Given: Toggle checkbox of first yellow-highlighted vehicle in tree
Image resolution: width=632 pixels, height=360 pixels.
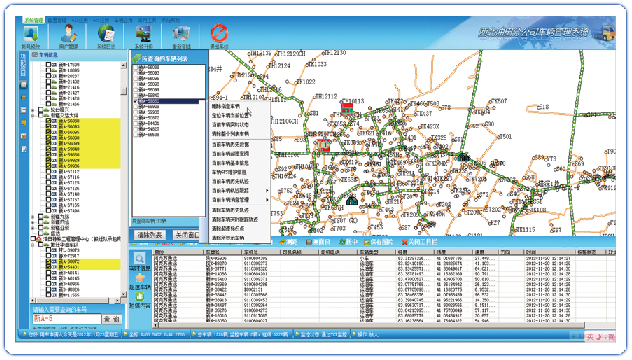Looking at the screenshot, I should 48,121.
